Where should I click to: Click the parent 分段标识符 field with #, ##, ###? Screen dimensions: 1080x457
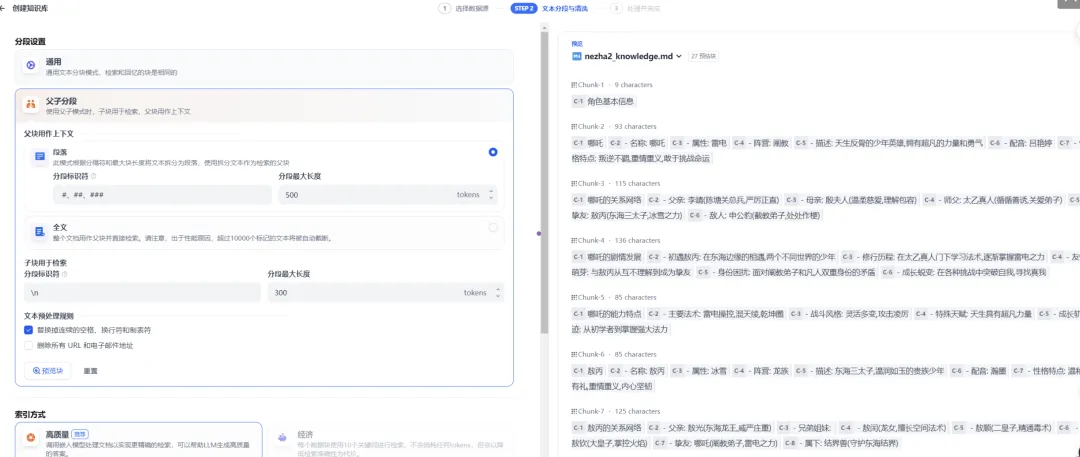pos(162,195)
